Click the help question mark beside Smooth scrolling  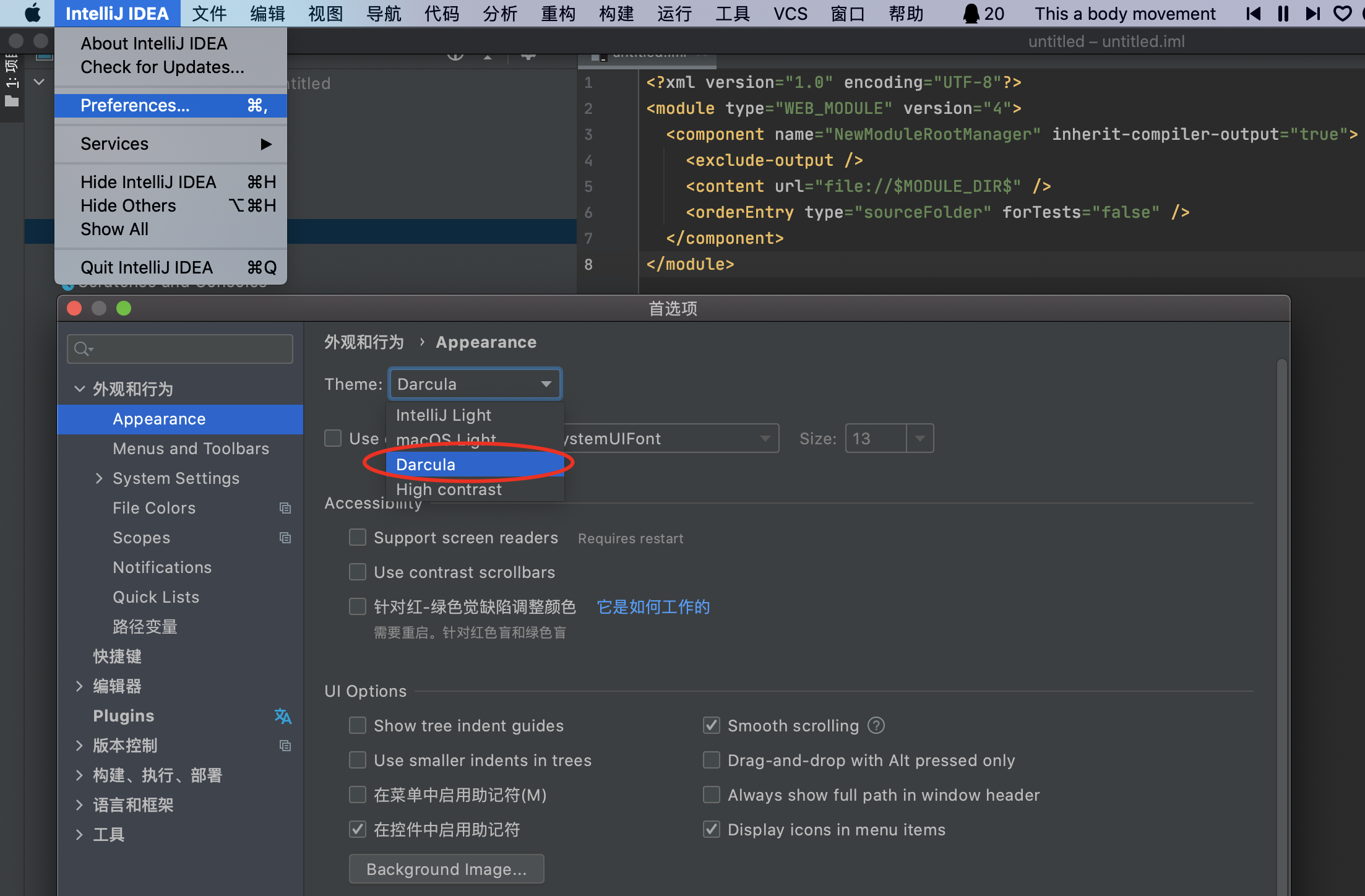coord(876,725)
